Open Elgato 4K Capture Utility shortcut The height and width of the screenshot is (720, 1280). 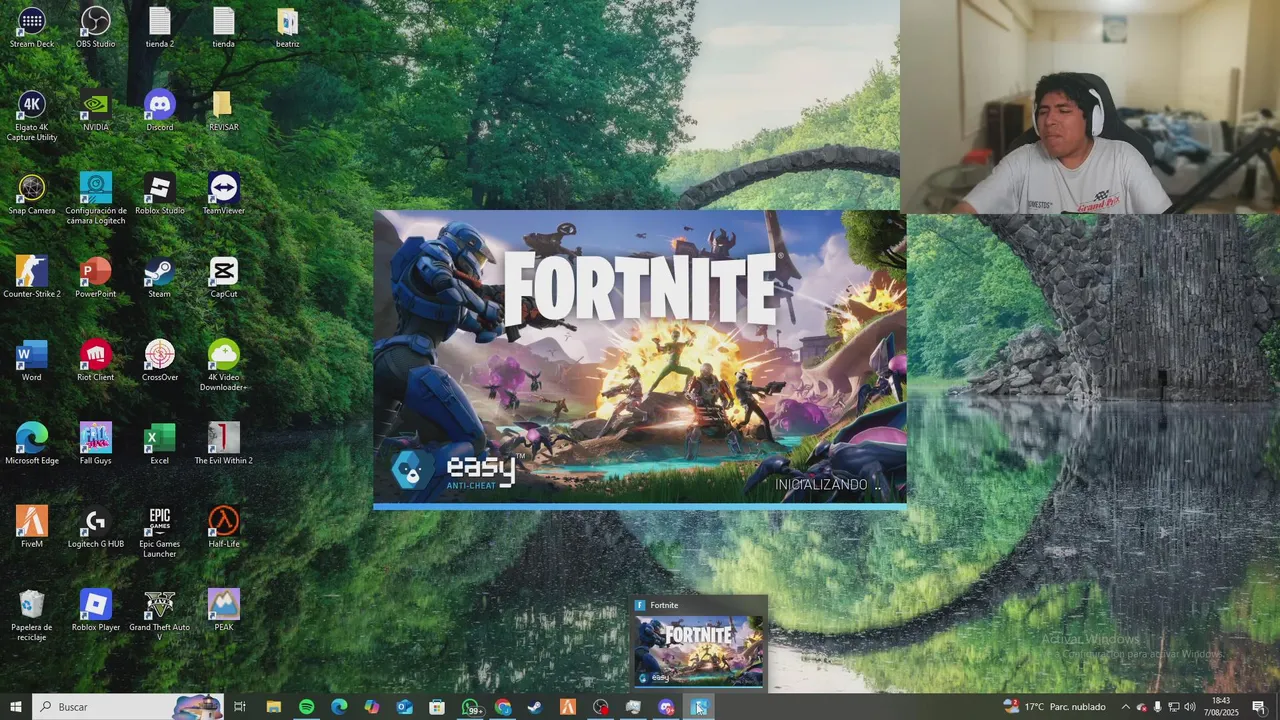click(32, 116)
